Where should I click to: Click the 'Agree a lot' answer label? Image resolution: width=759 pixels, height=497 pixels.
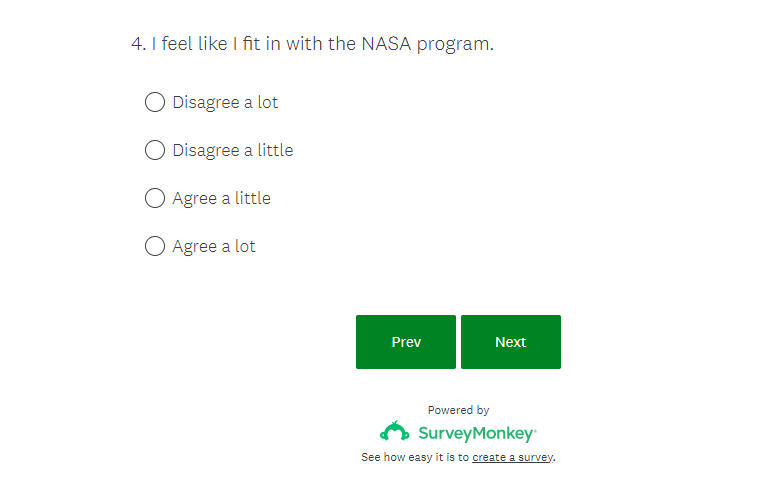point(214,246)
